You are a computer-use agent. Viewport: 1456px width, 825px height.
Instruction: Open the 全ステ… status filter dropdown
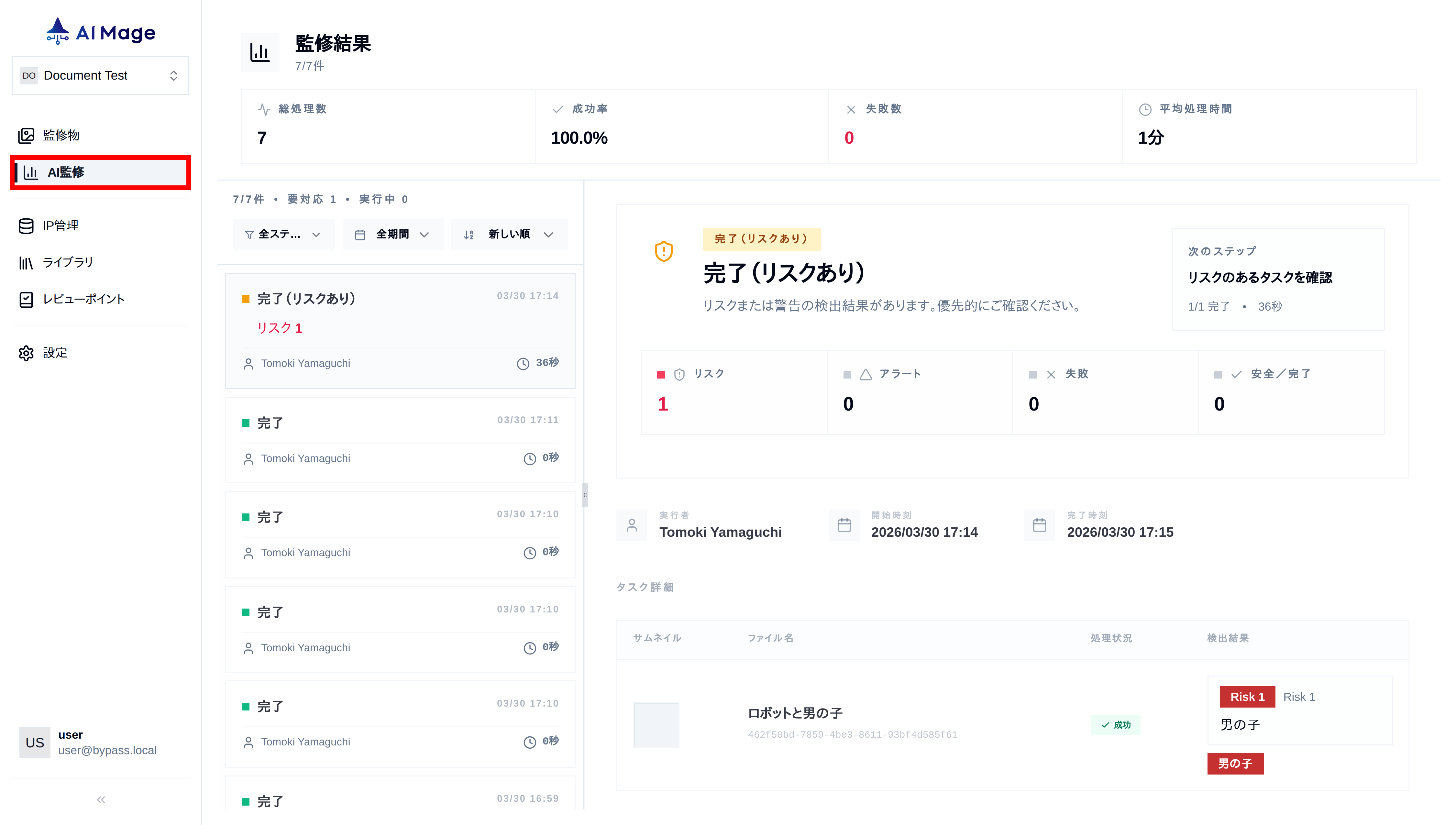[x=283, y=234]
